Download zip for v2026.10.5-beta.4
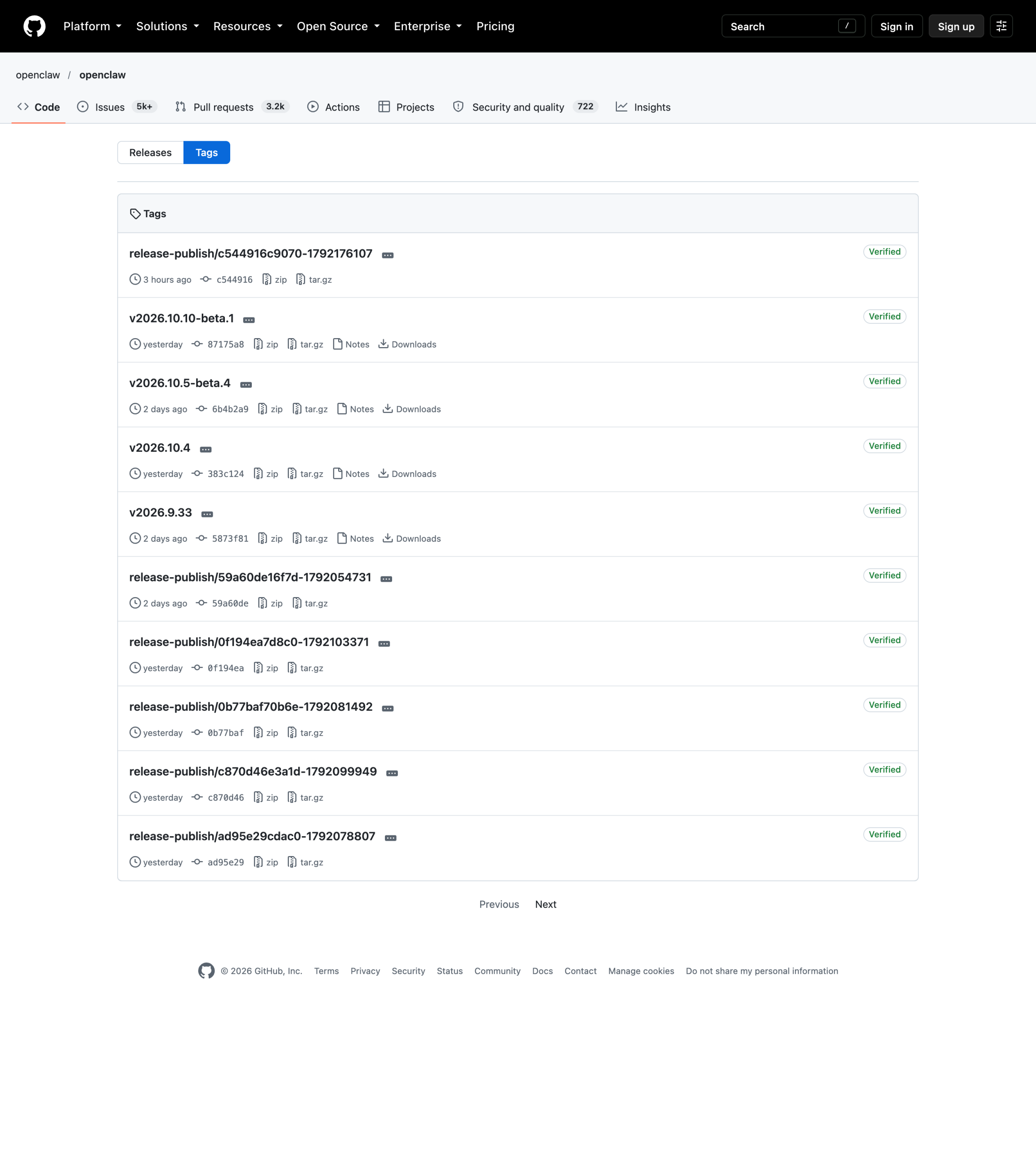Image resolution: width=1036 pixels, height=1151 pixels. pyautogui.click(x=270, y=409)
